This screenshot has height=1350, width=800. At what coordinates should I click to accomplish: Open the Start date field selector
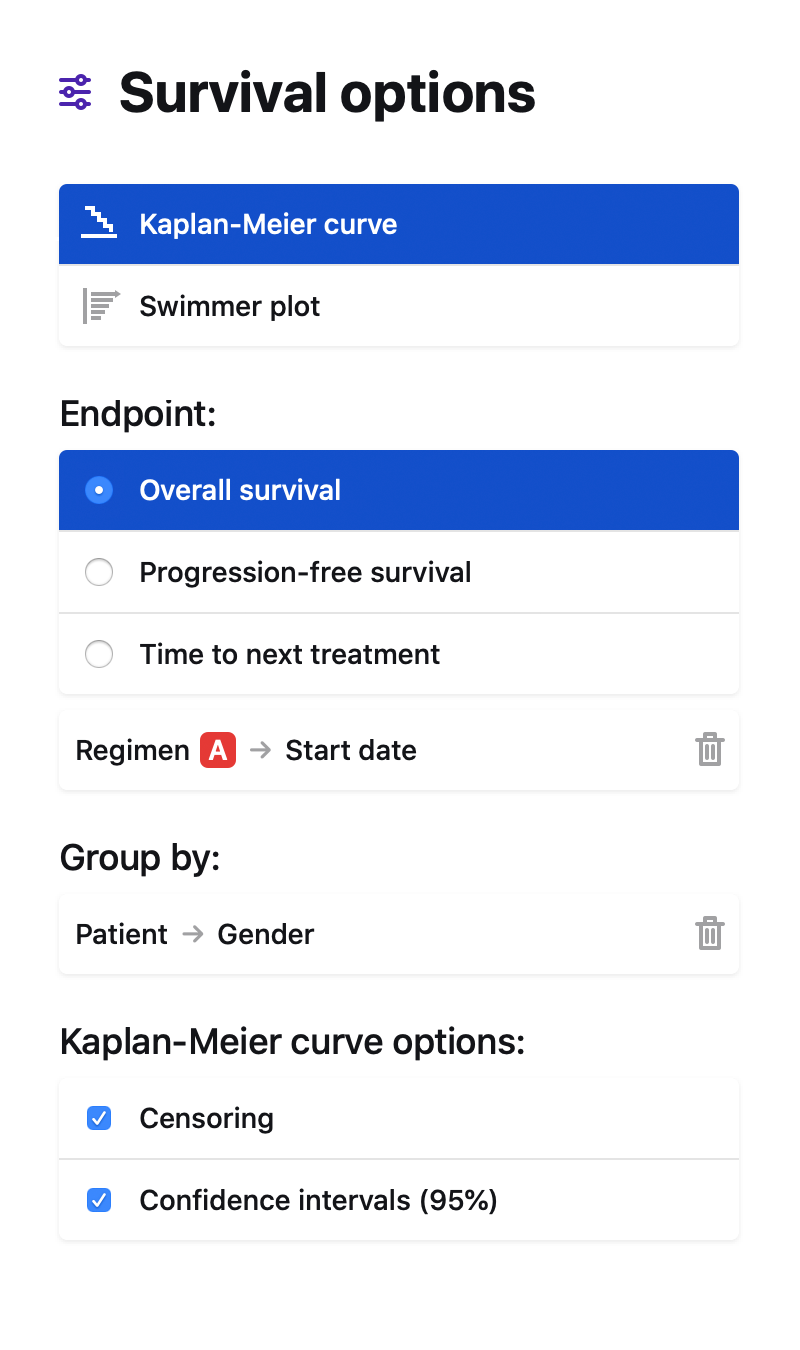click(x=351, y=750)
